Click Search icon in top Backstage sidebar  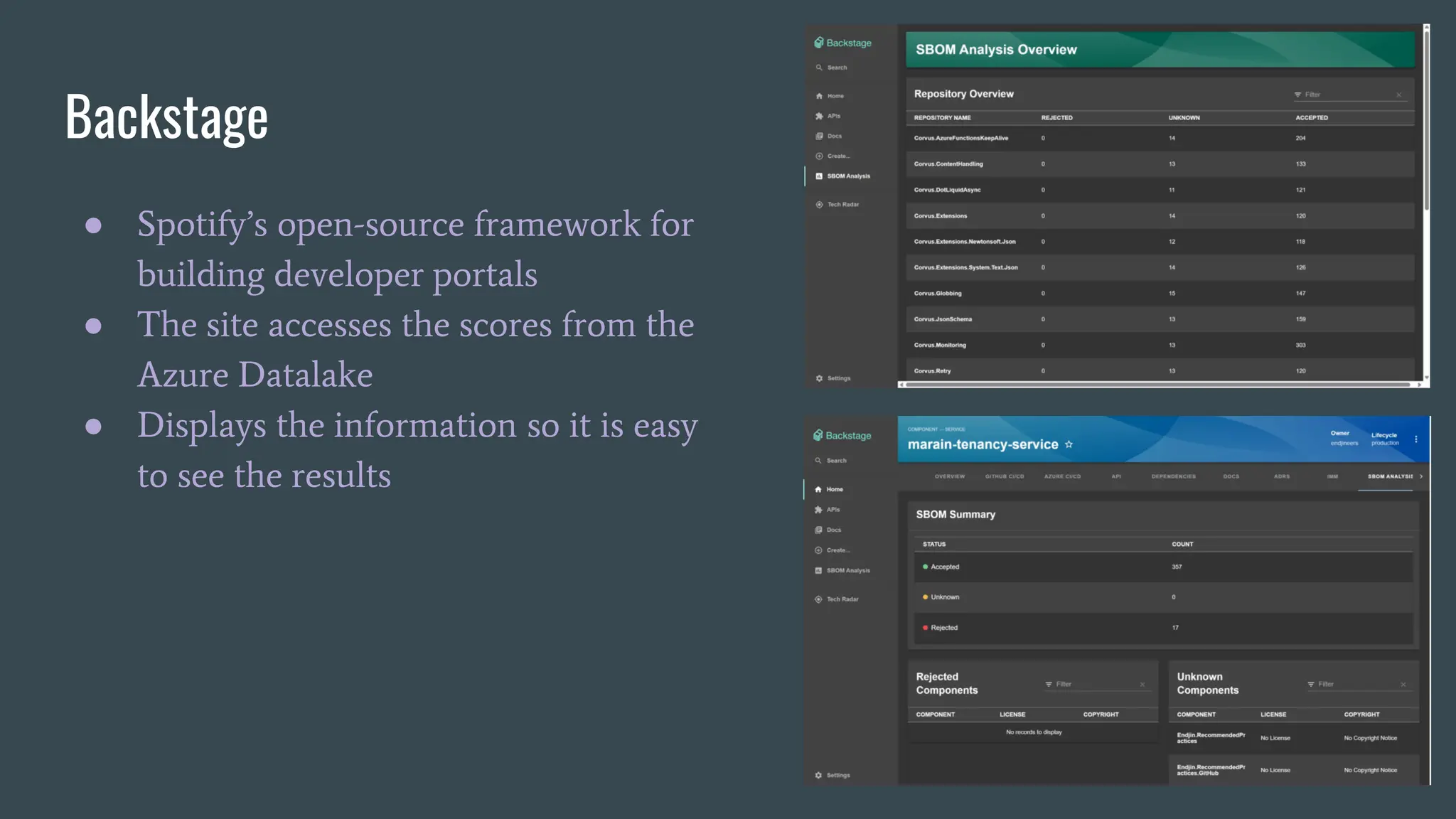pyautogui.click(x=819, y=68)
